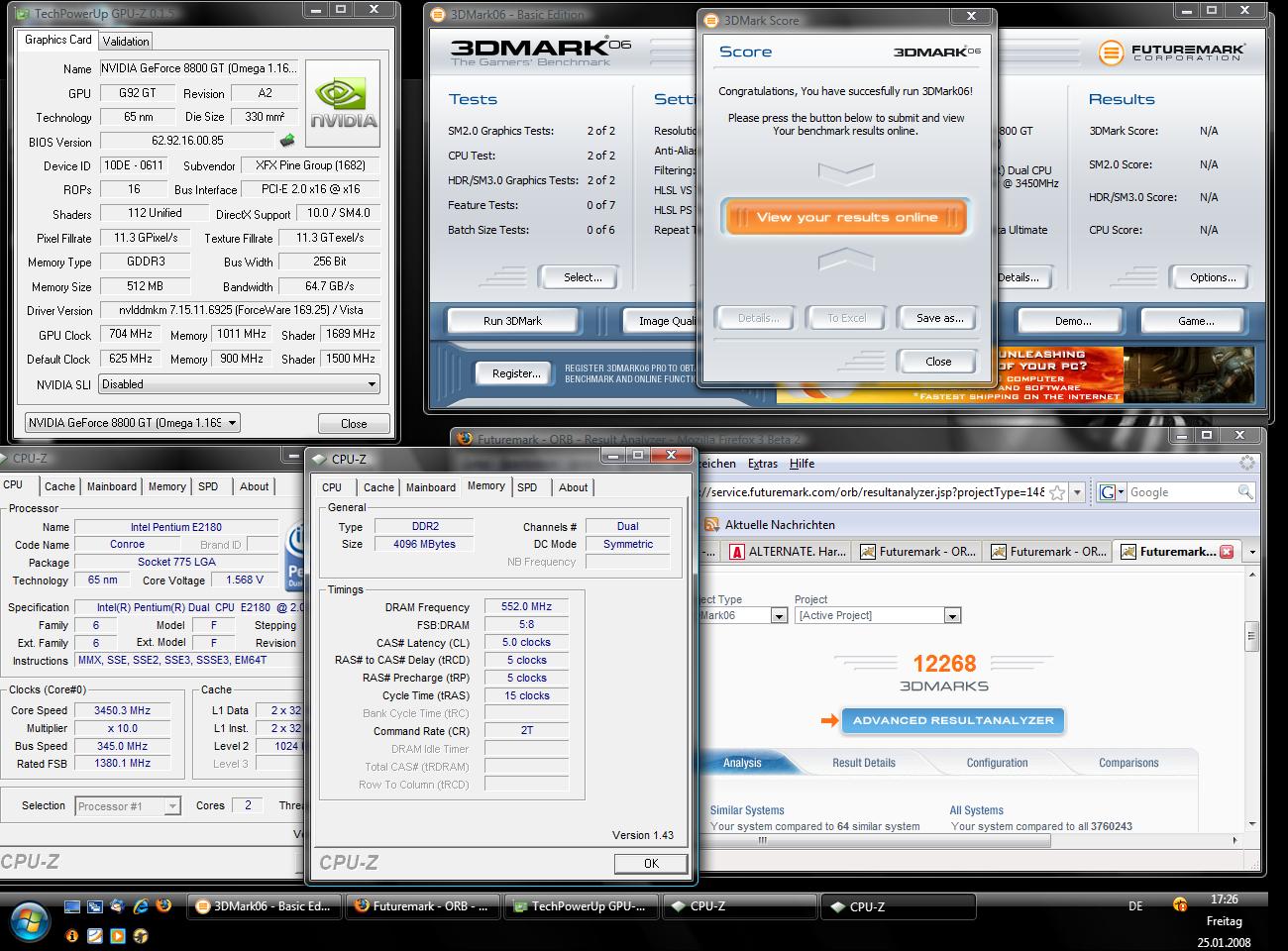Select the Graphics Card tab in GPU-Z
Screen dimensions: 1288x951
pyautogui.click(x=58, y=40)
